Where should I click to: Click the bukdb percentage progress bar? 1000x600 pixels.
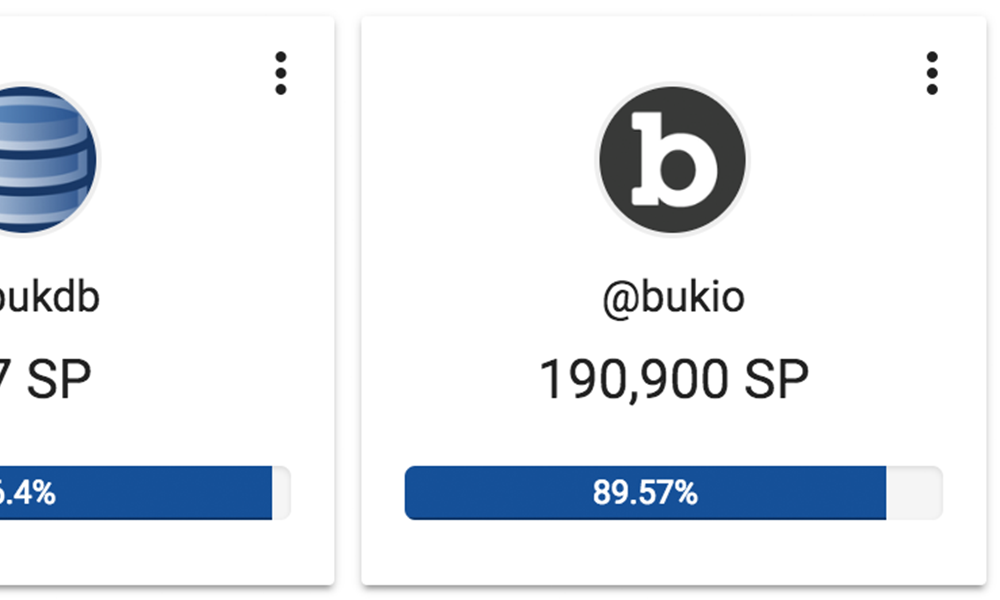145,493
